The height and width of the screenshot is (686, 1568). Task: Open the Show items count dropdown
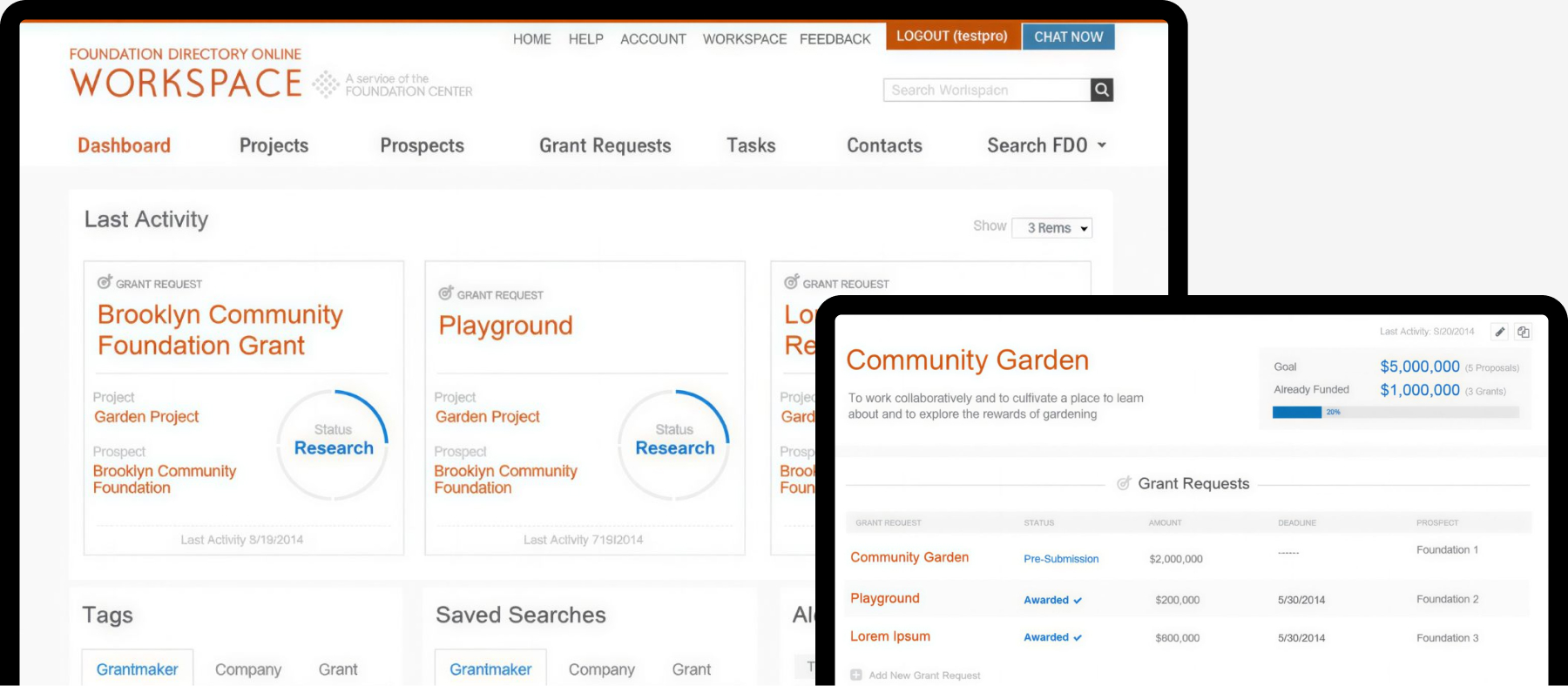click(x=1052, y=228)
